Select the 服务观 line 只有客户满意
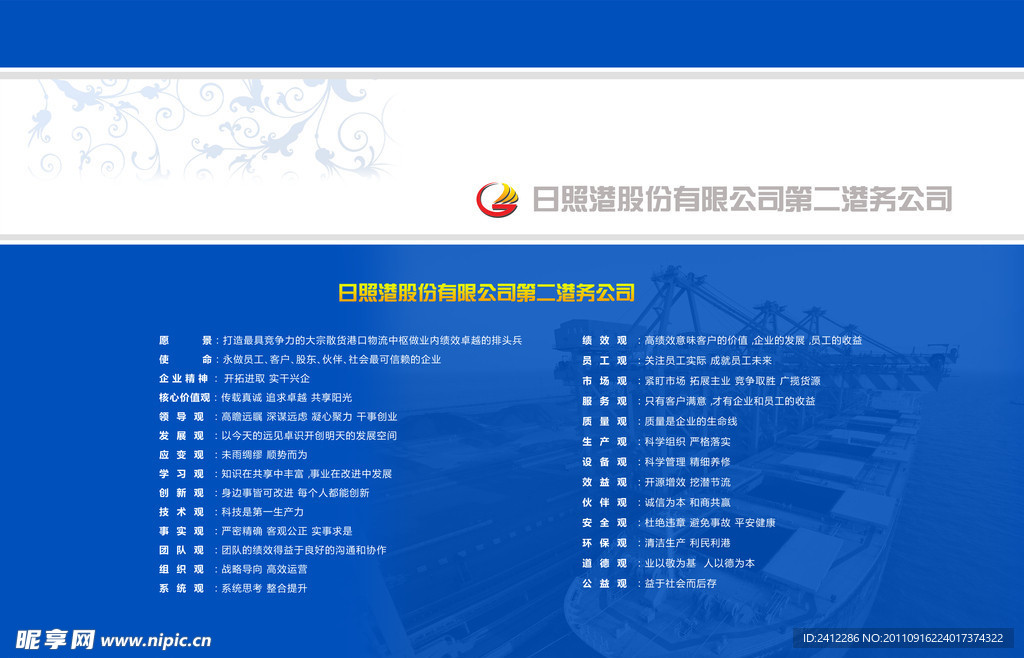The height and width of the screenshot is (658, 1024). [699, 401]
